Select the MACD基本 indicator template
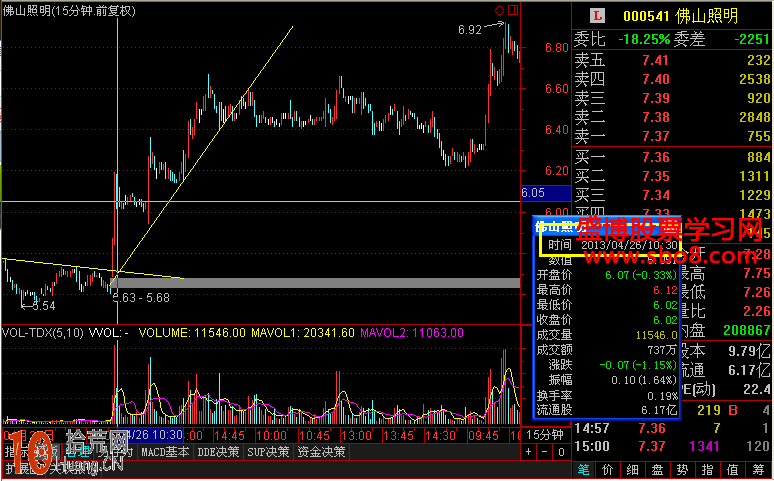The width and height of the screenshot is (774, 481). [x=165, y=452]
